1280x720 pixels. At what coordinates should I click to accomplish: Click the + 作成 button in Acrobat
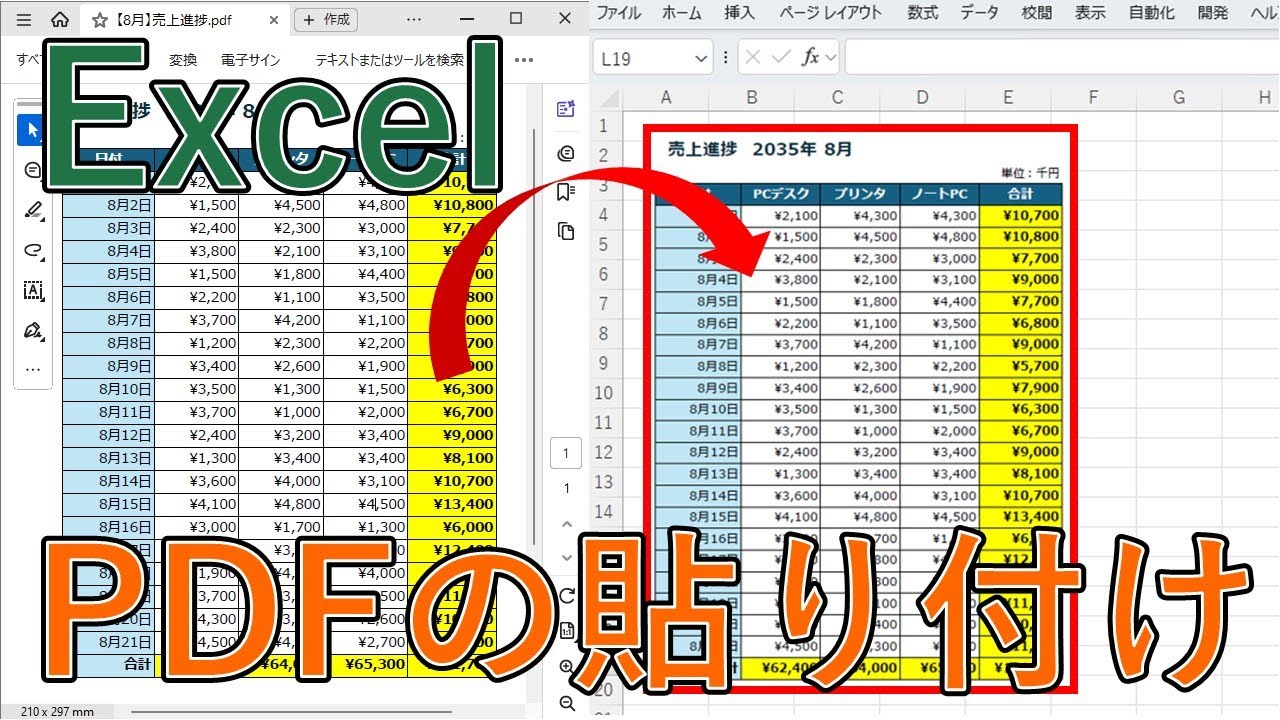[x=326, y=19]
